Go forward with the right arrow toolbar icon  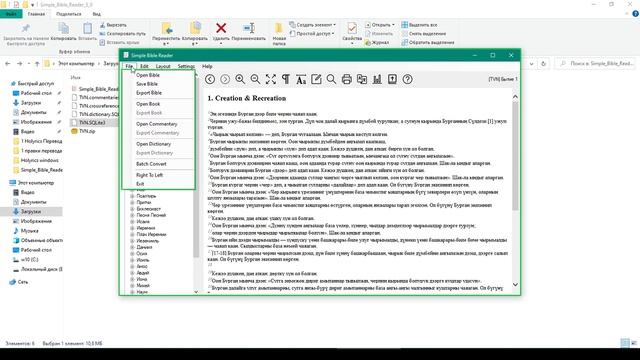(x=225, y=79)
